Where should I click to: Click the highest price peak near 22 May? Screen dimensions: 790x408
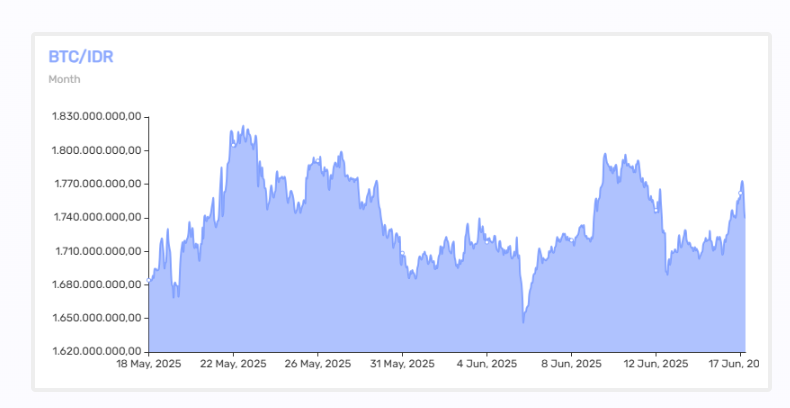coord(243,128)
